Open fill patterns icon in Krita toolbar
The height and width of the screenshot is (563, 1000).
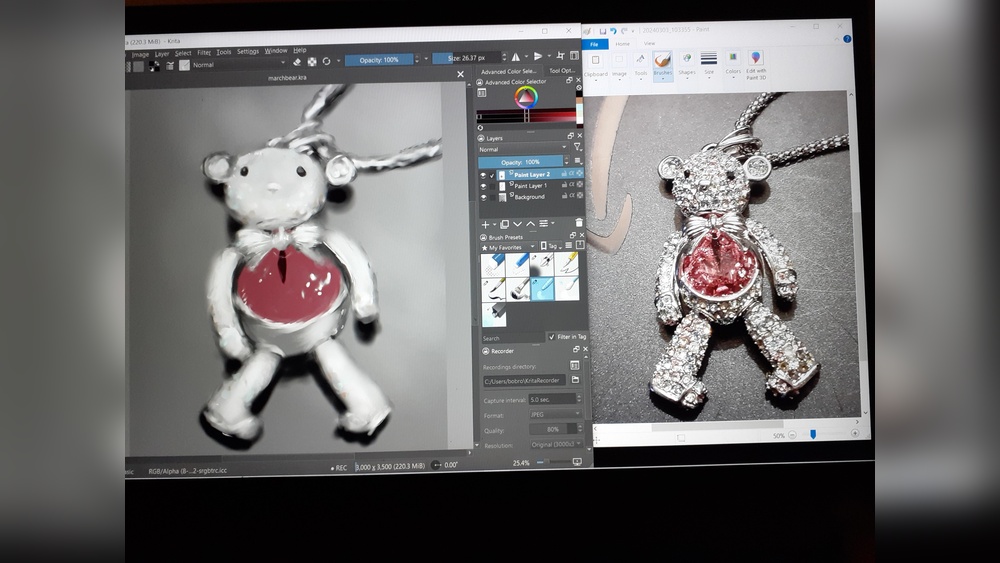click(x=138, y=66)
